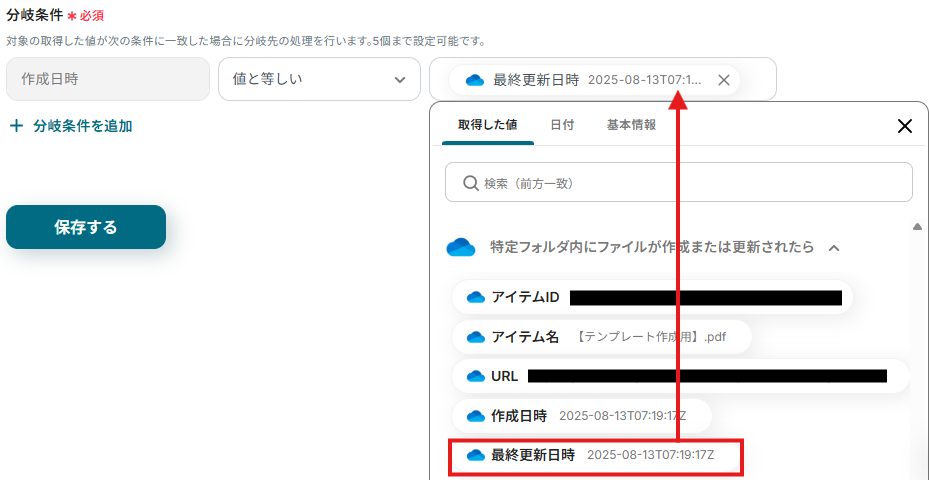Screen dimensions: 929x480
Task: Click the disabled 作成日時 field on the left
Action: click(108, 79)
